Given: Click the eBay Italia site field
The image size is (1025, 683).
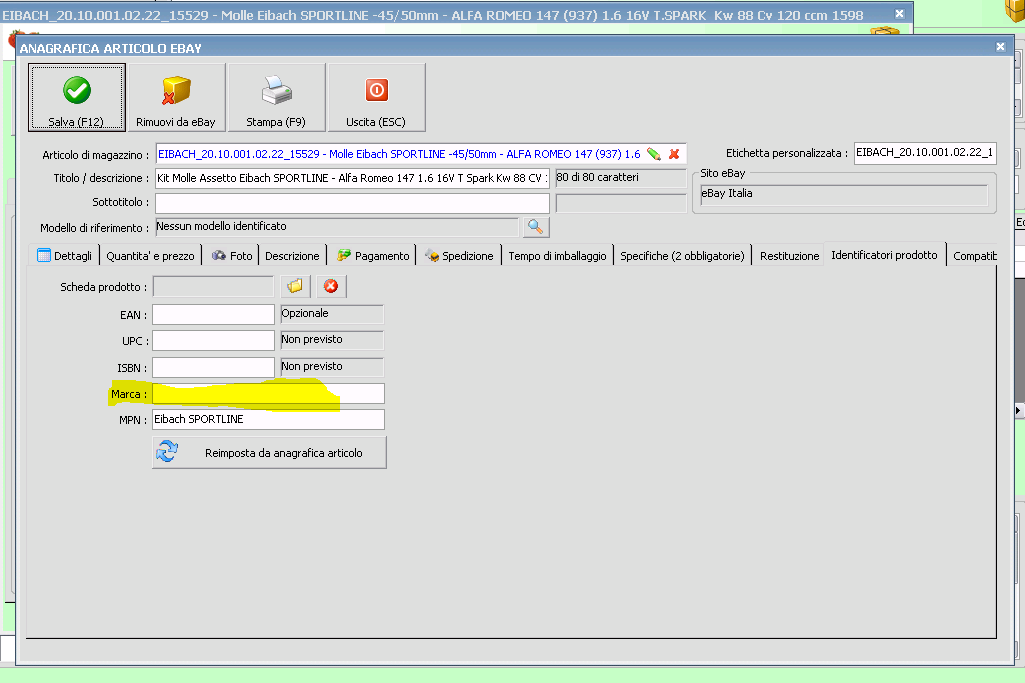Looking at the screenshot, I should pyautogui.click(x=844, y=194).
